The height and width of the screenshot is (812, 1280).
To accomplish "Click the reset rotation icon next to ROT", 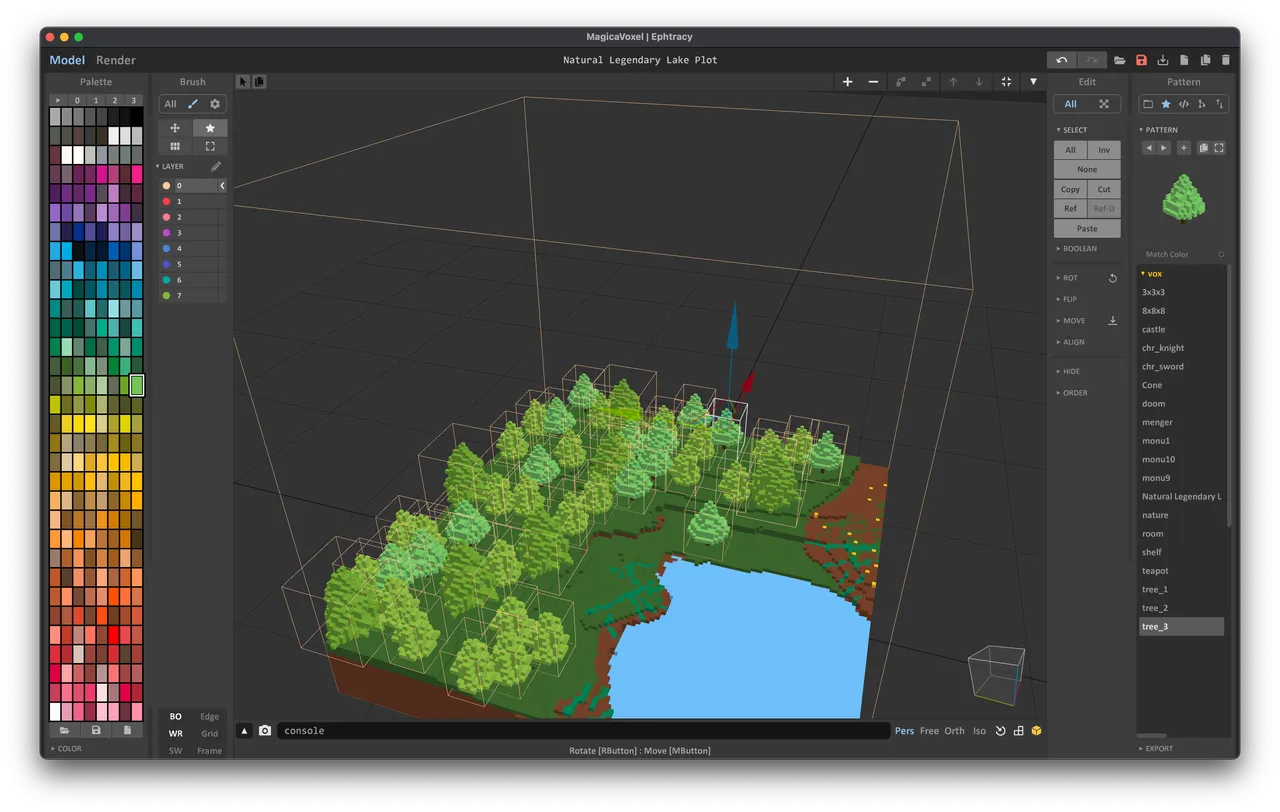I will pyautogui.click(x=1113, y=278).
